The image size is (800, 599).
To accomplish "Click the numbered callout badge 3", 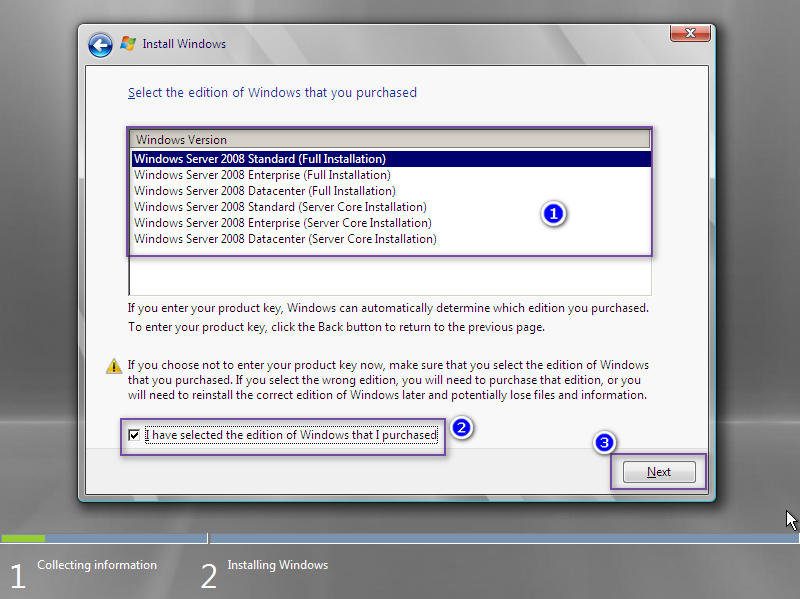I will (x=603, y=442).
